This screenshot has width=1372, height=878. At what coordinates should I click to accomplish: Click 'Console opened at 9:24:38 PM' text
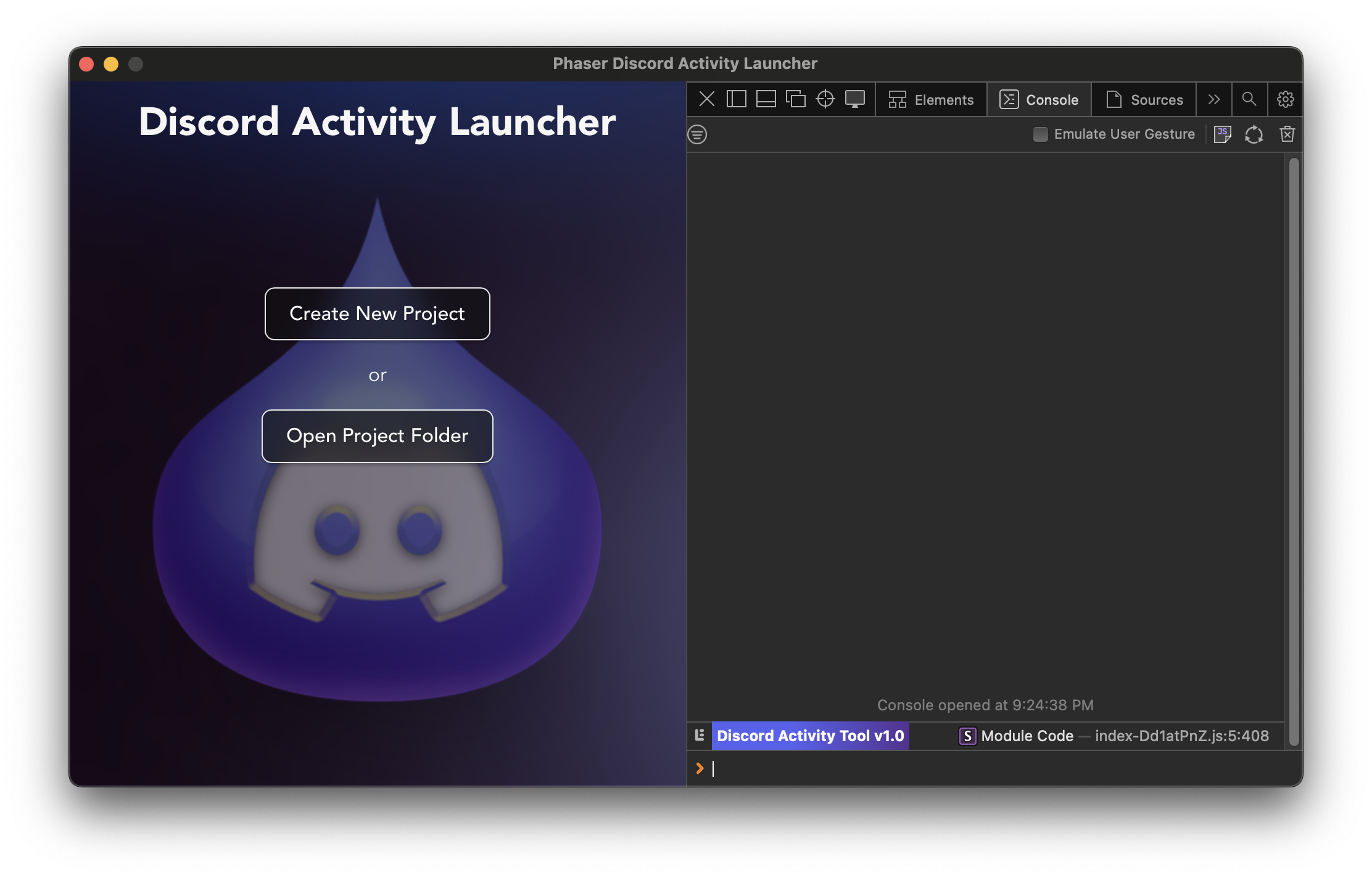click(x=985, y=705)
